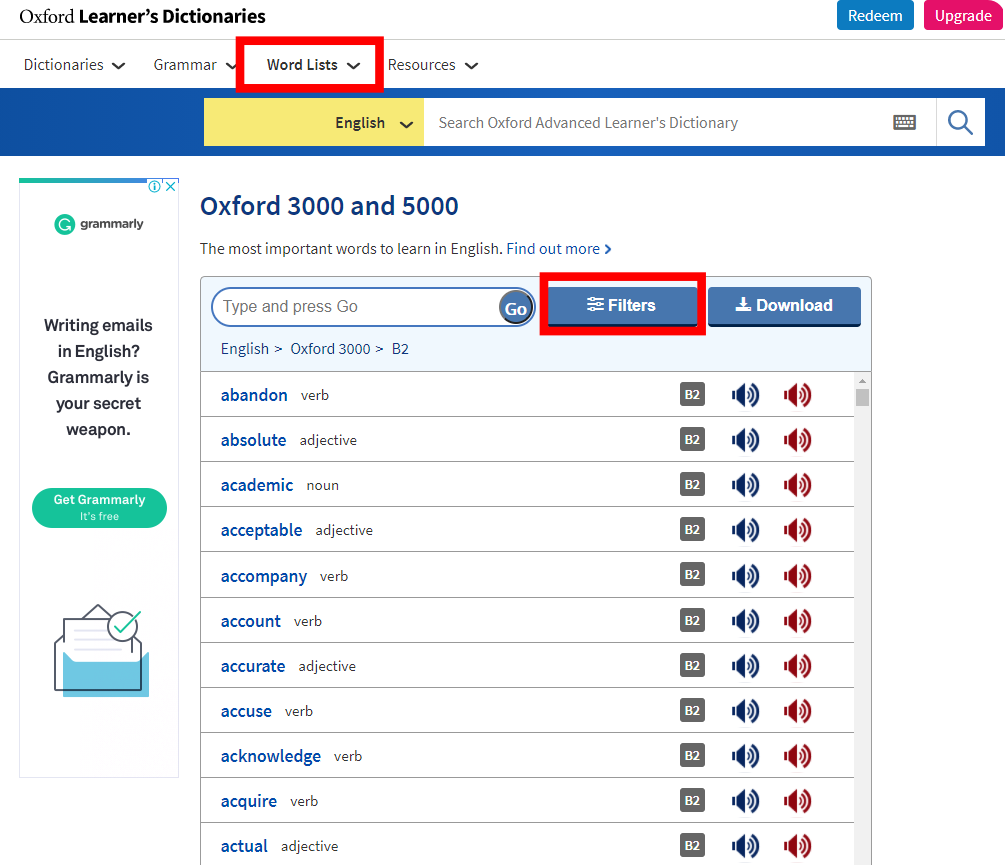Open the word acceptable
Viewport: 1005px width, 865px height.
(262, 530)
